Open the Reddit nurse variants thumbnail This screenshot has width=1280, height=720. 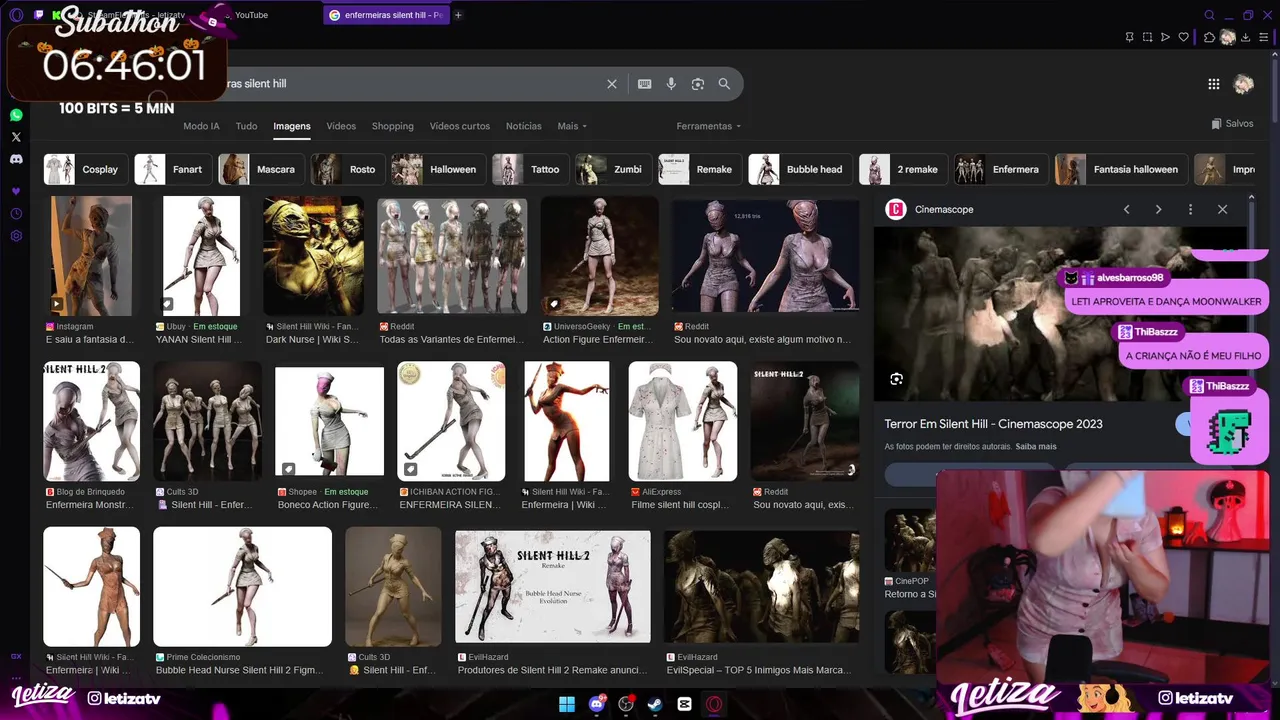coord(452,256)
